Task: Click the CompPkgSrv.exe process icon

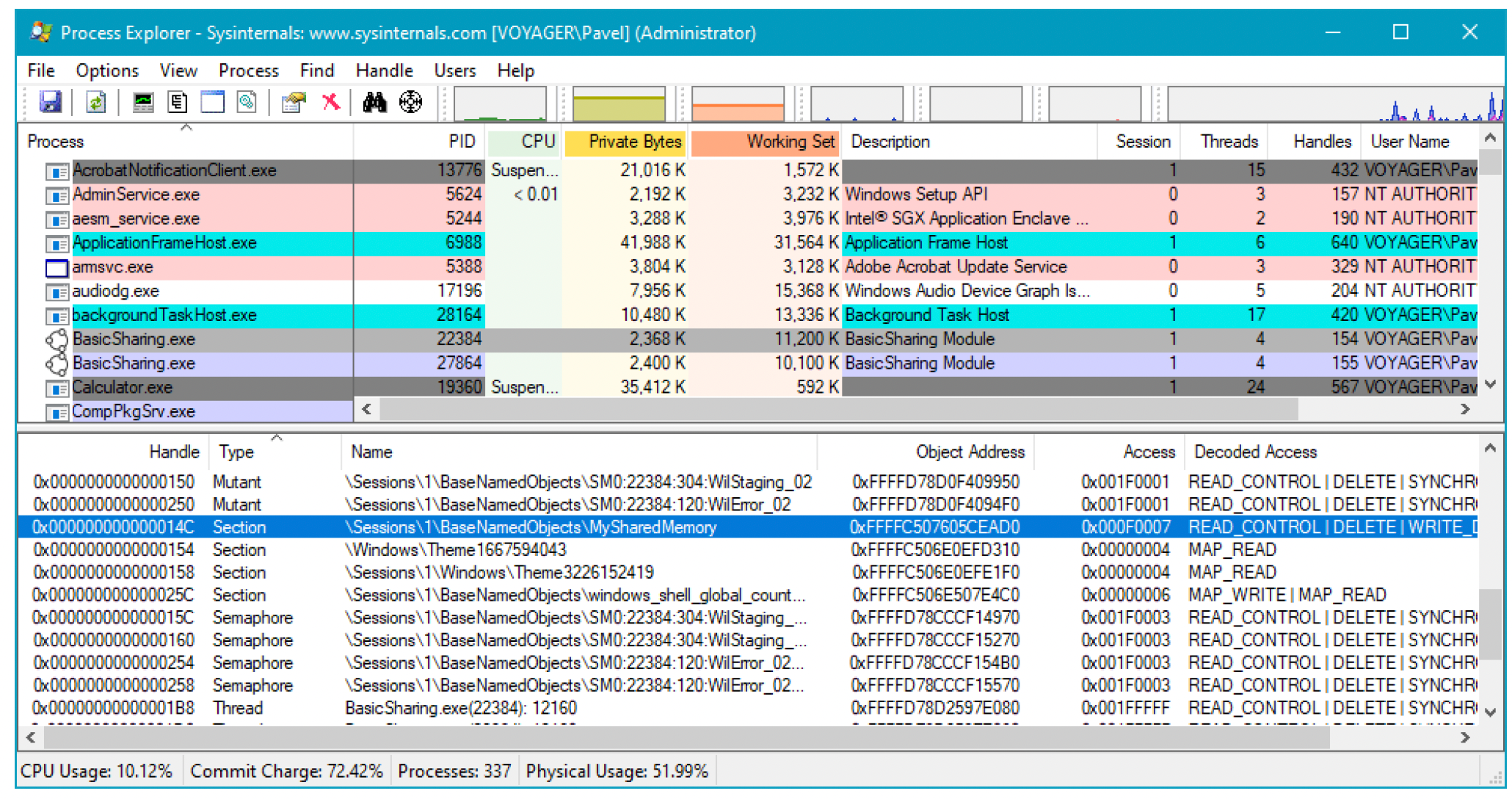Action: pyautogui.click(x=57, y=413)
